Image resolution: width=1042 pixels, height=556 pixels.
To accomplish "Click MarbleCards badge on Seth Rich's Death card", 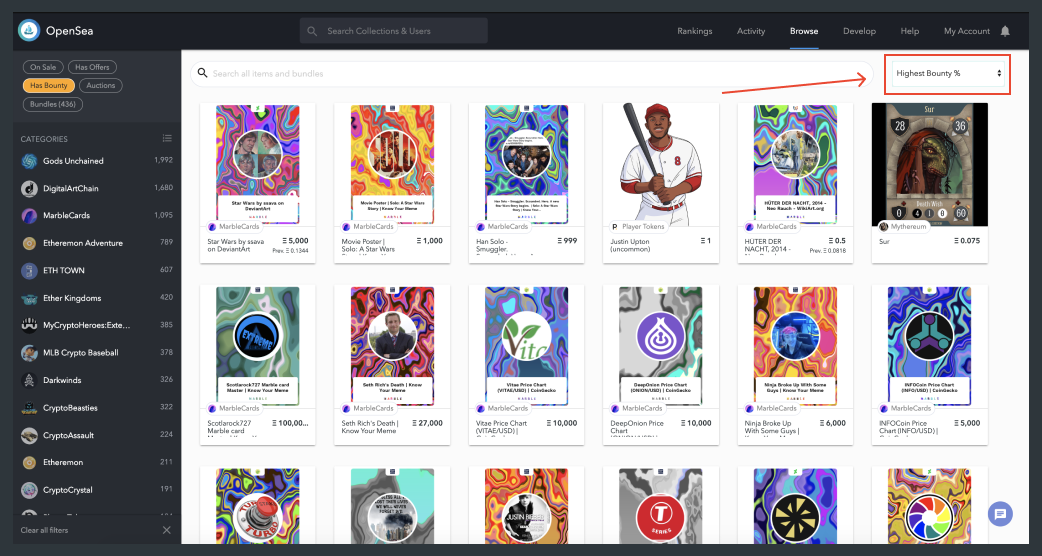I will point(367,408).
